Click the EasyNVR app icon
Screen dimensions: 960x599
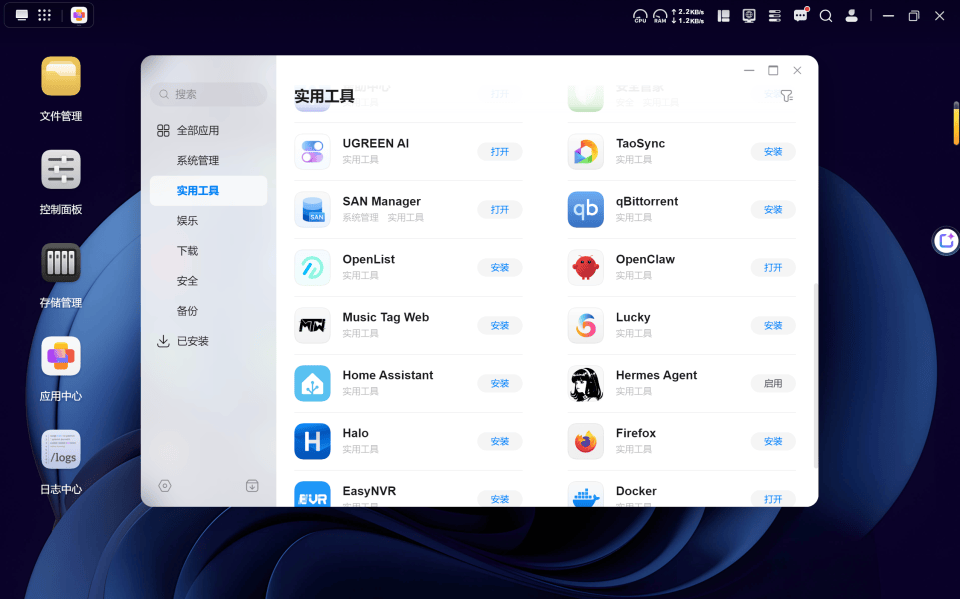tap(312, 494)
